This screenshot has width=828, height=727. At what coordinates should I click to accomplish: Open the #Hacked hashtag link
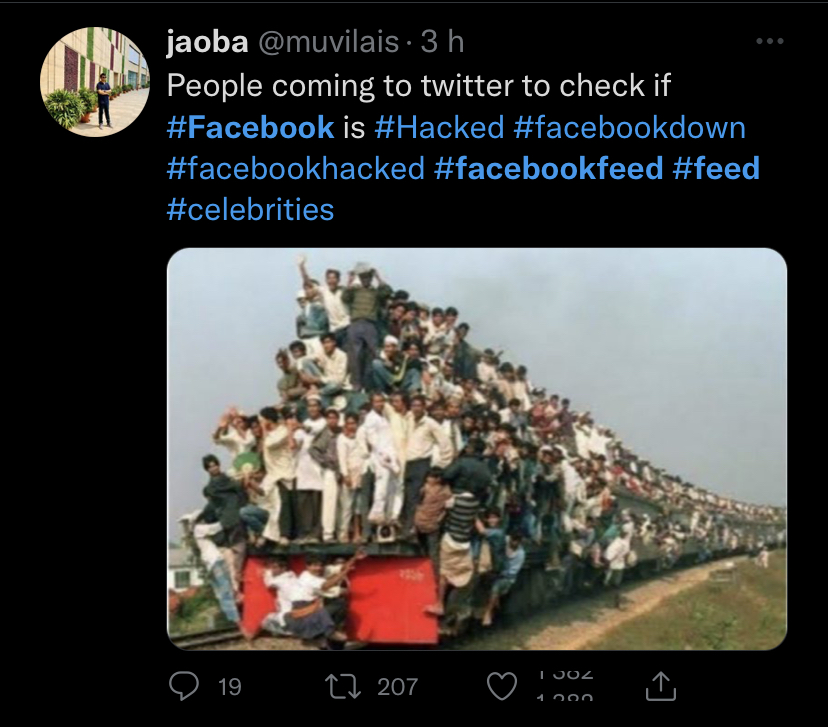(x=439, y=127)
